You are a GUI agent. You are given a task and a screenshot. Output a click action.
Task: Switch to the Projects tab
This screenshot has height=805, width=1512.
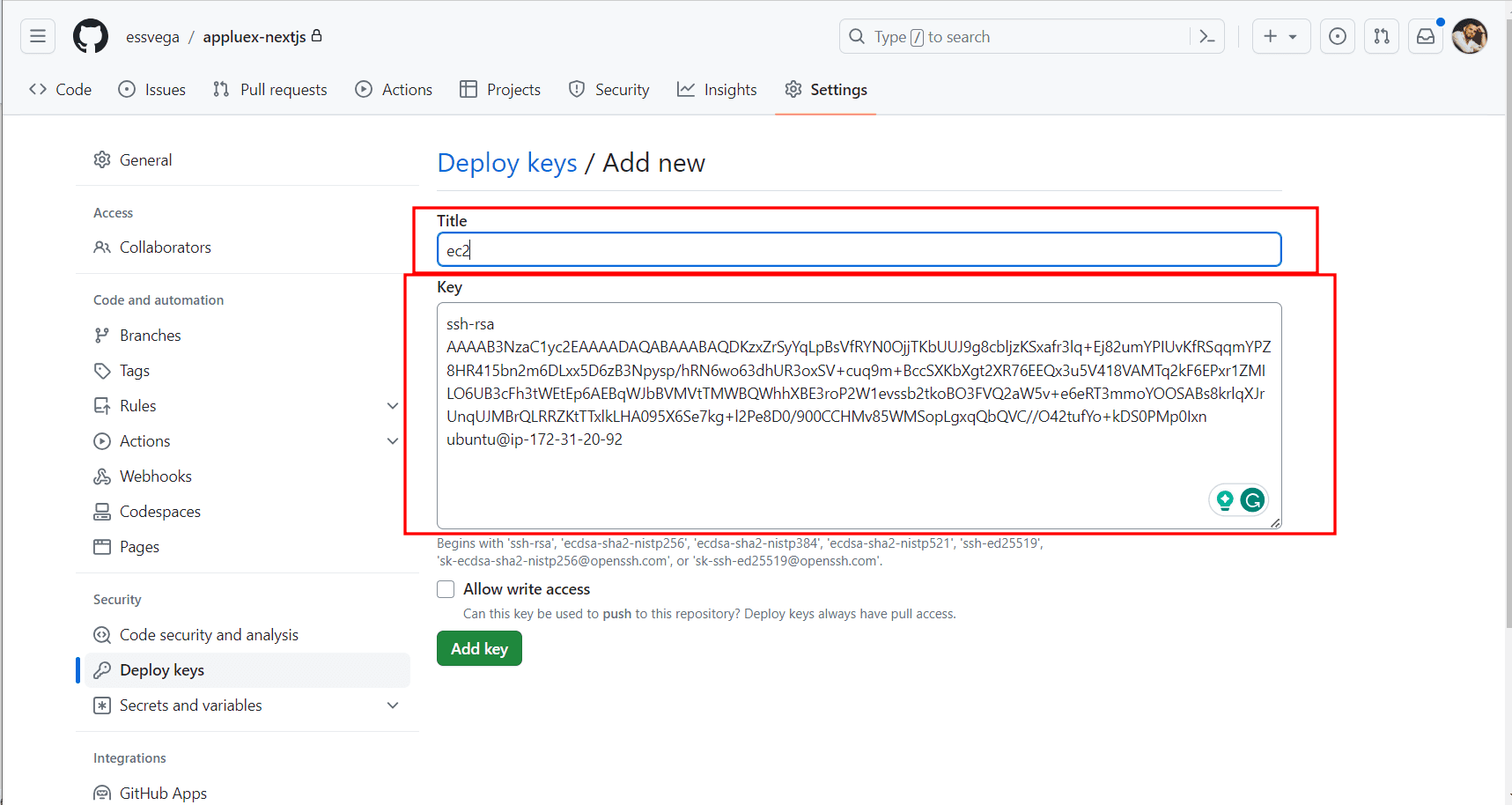(x=500, y=90)
